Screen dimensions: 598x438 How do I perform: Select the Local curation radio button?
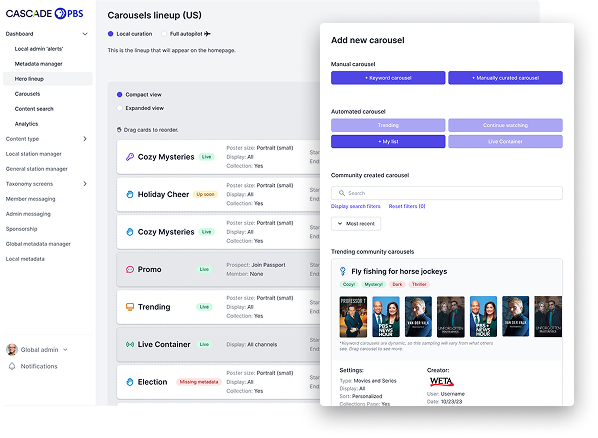point(111,34)
